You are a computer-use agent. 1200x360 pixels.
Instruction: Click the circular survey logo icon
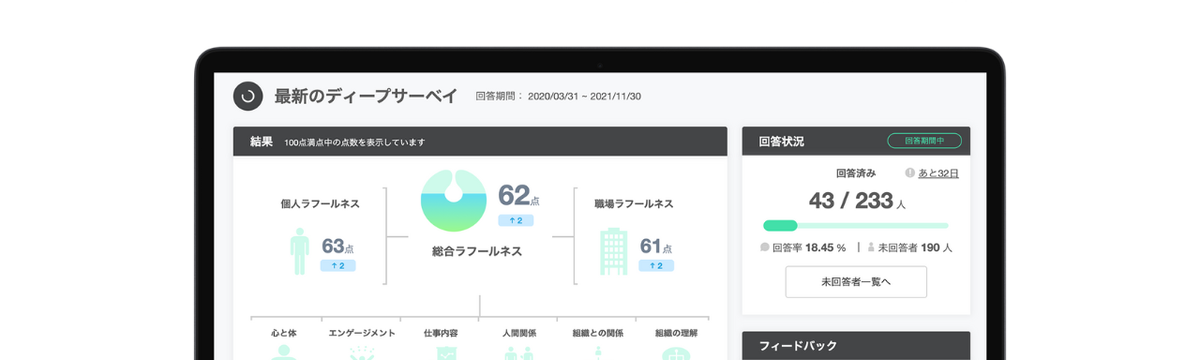click(248, 96)
